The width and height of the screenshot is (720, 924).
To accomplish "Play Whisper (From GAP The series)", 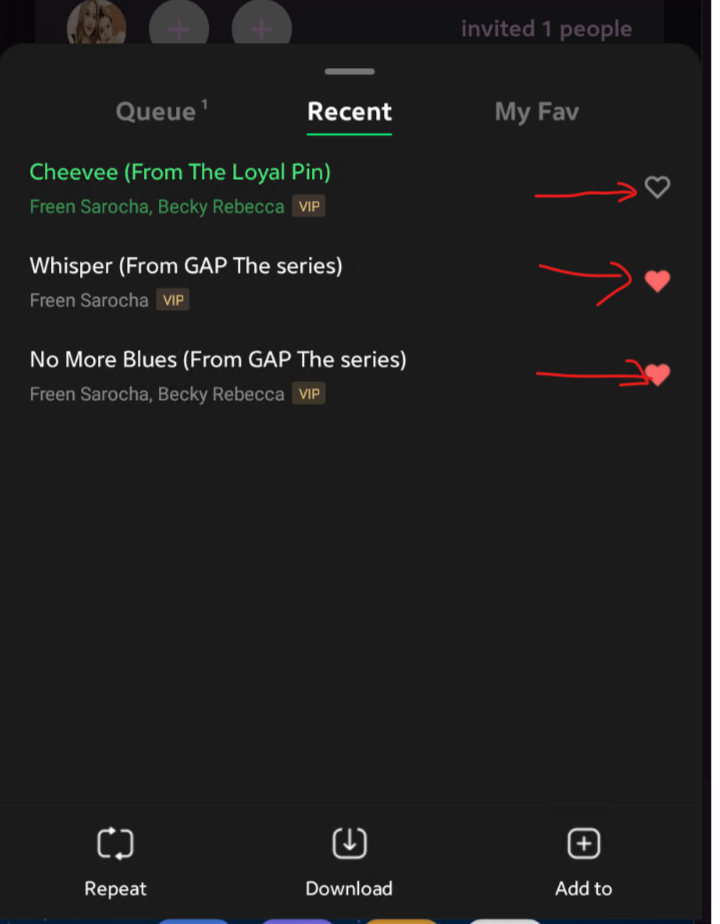I will pos(186,266).
